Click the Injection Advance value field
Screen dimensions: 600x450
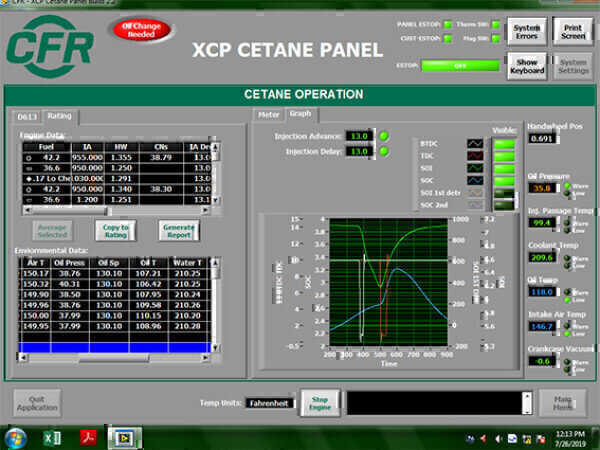click(x=359, y=136)
